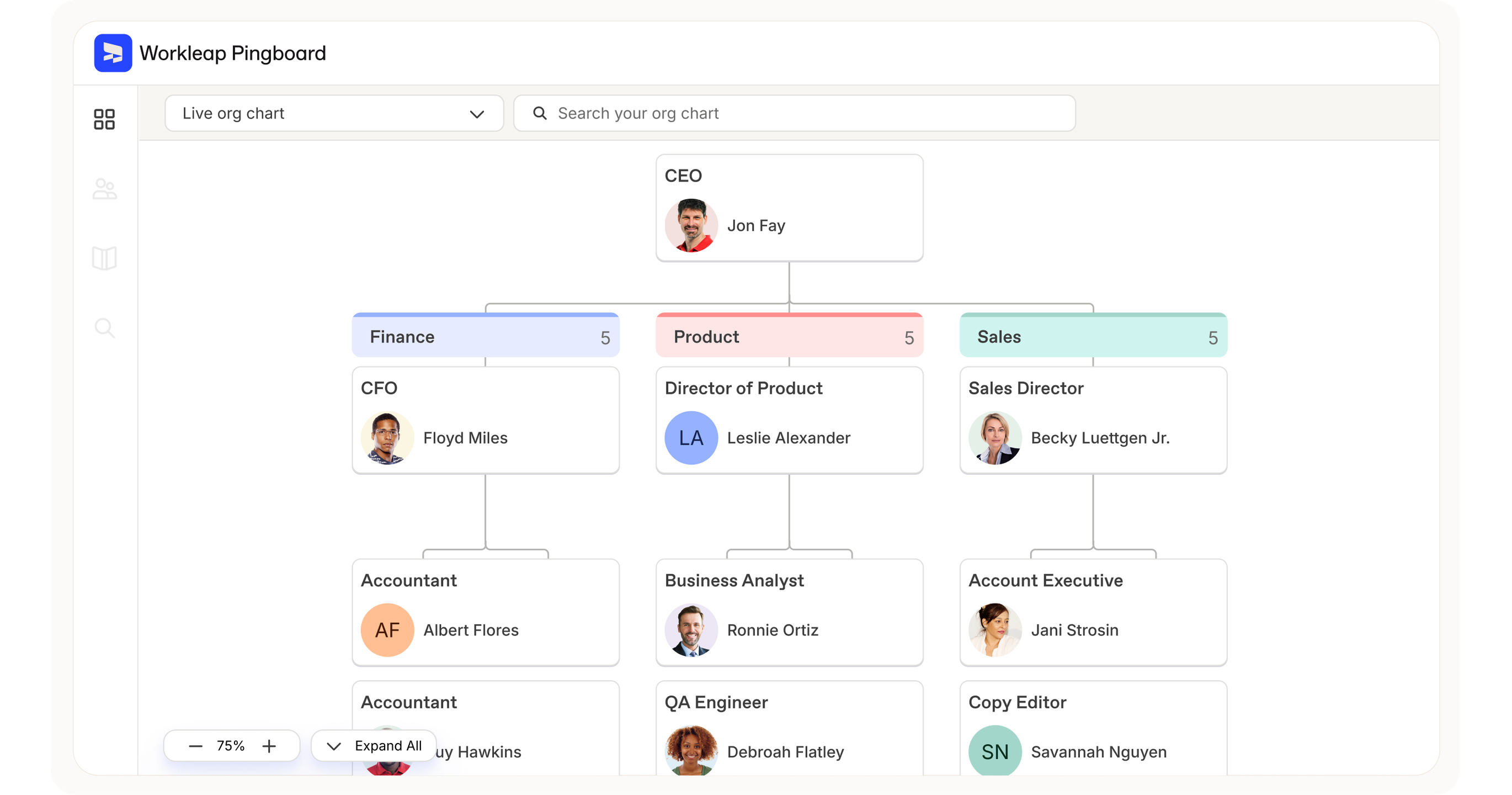This screenshot has height=795, width=1512.
Task: Click the SN avatar of Savannah Nguyen
Action: click(995, 751)
